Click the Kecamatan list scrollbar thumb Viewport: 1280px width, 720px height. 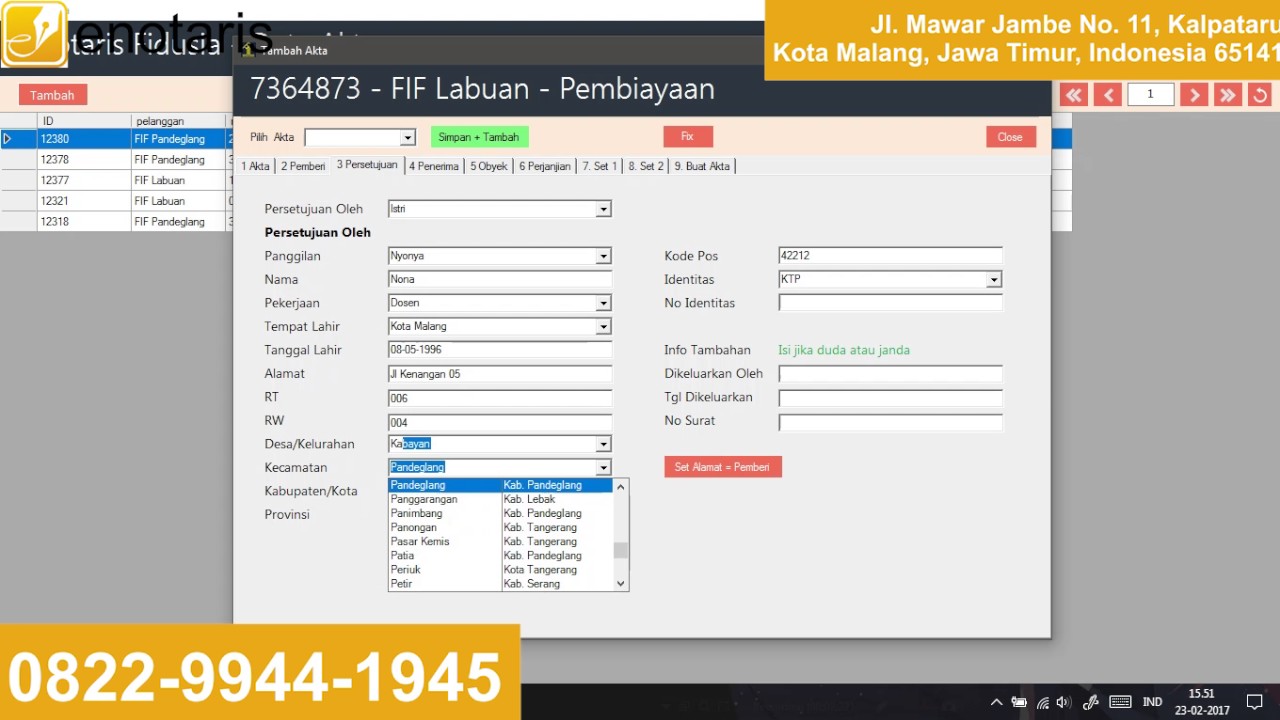[x=621, y=550]
